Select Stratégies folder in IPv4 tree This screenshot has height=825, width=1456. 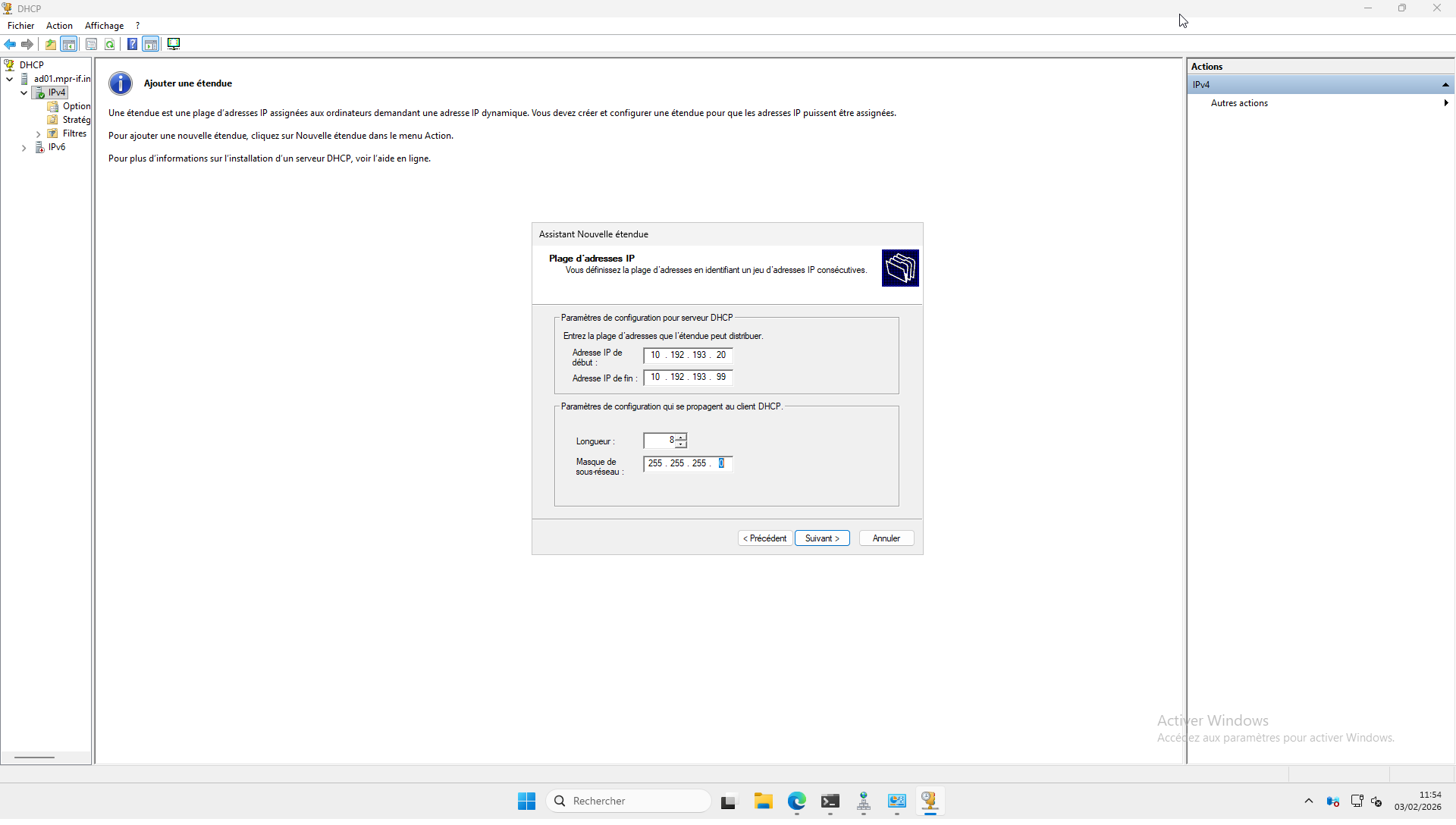click(76, 120)
